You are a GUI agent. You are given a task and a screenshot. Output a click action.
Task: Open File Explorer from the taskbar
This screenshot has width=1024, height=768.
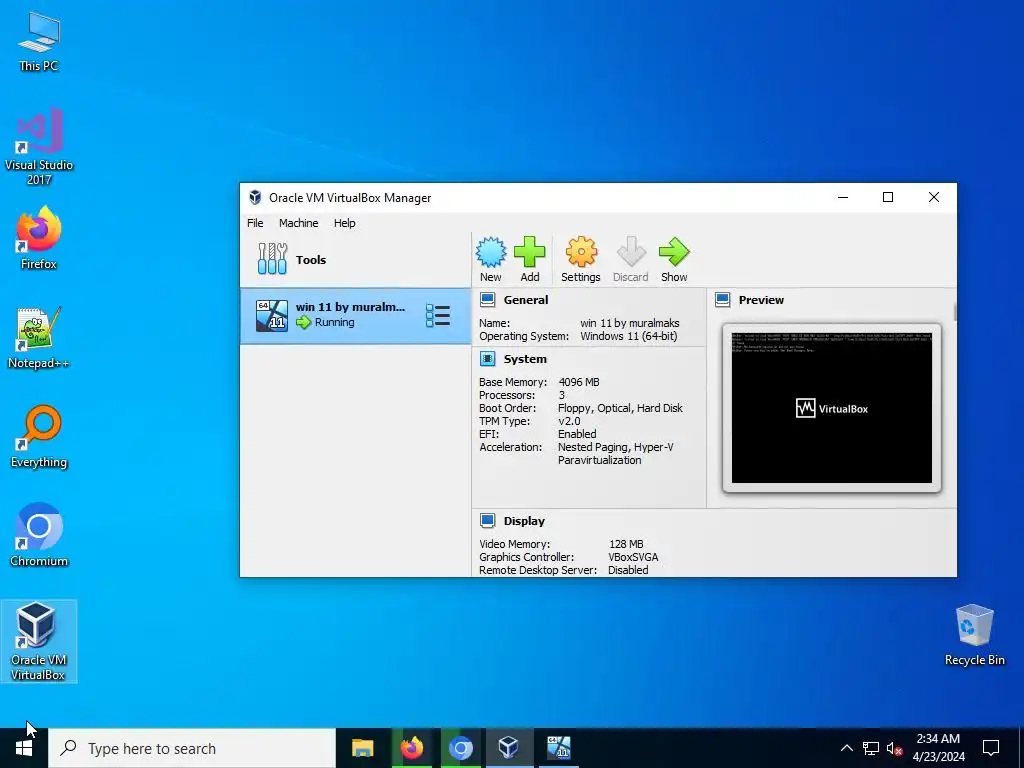(362, 748)
